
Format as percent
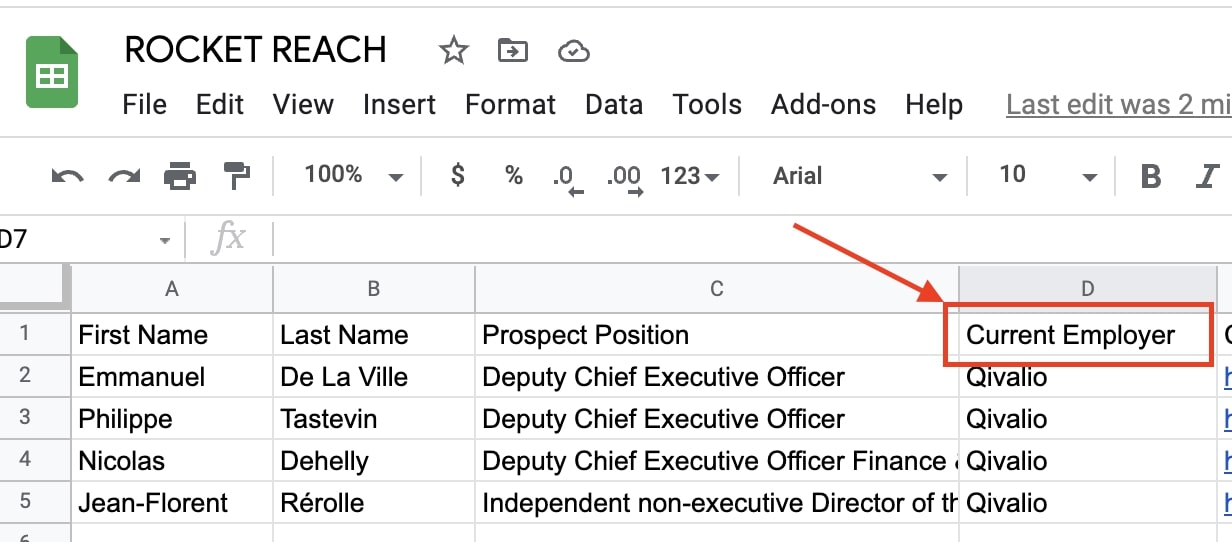tap(514, 176)
